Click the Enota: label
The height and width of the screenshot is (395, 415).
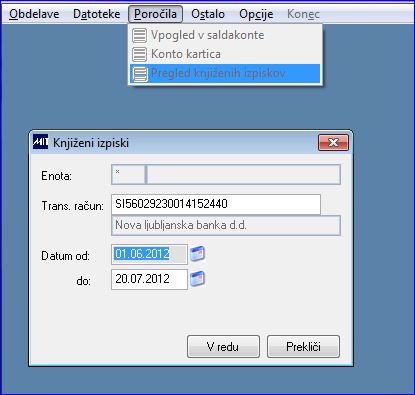pyautogui.click(x=56, y=176)
